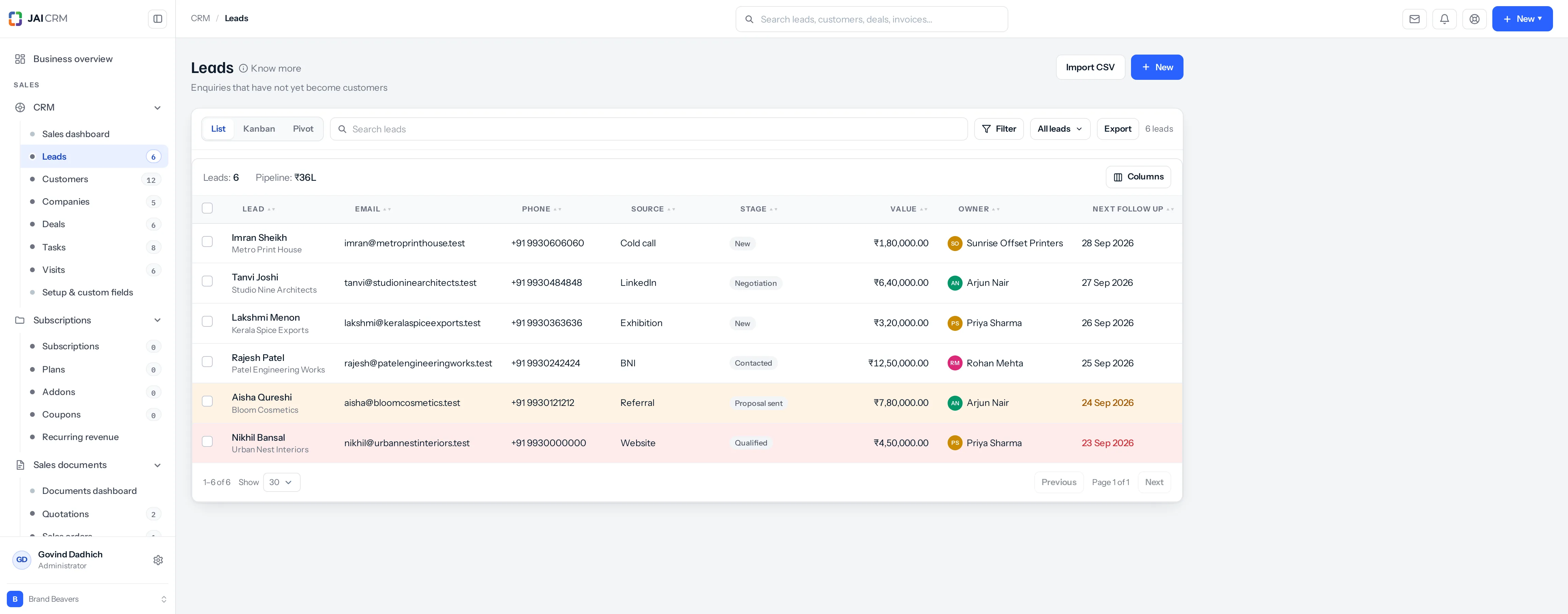Select the Nikhil Bansal row checkbox
1568x614 pixels.
(x=208, y=442)
